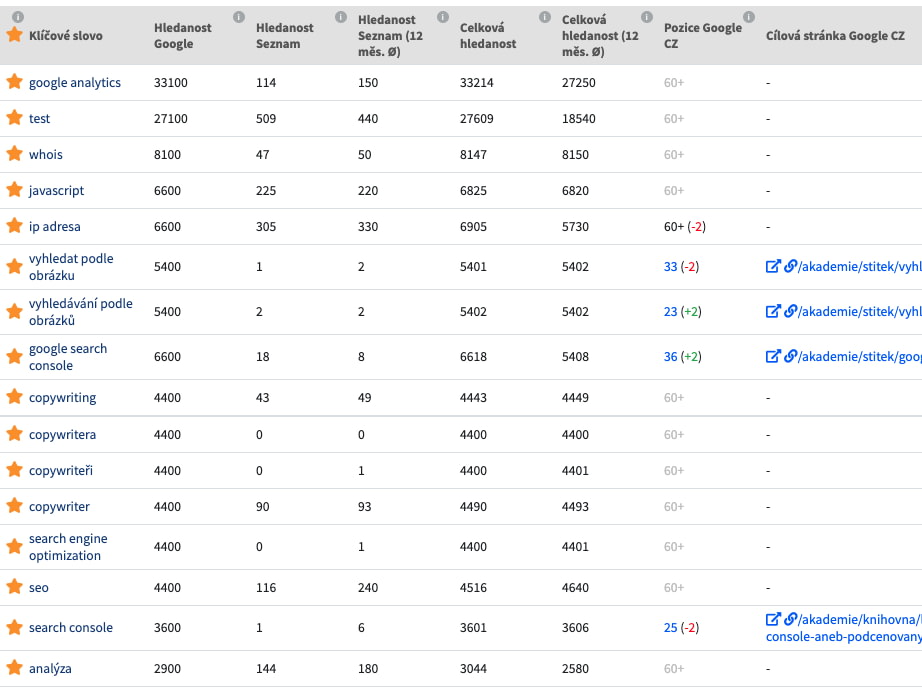The width and height of the screenshot is (922, 692).
Task: Click the value 3044 in analýza row
Action: tap(473, 668)
